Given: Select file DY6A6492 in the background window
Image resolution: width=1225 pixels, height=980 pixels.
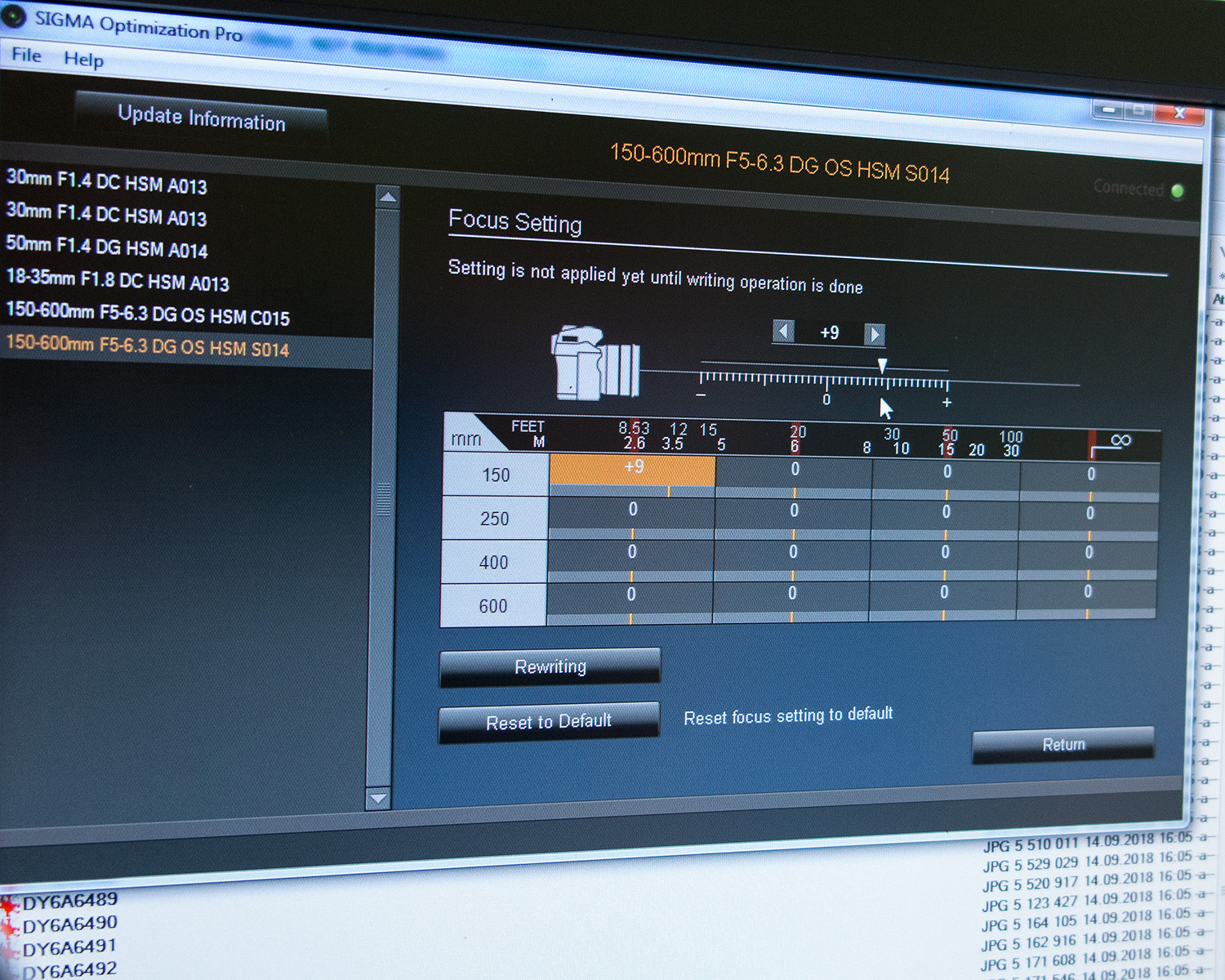Looking at the screenshot, I should (69, 970).
